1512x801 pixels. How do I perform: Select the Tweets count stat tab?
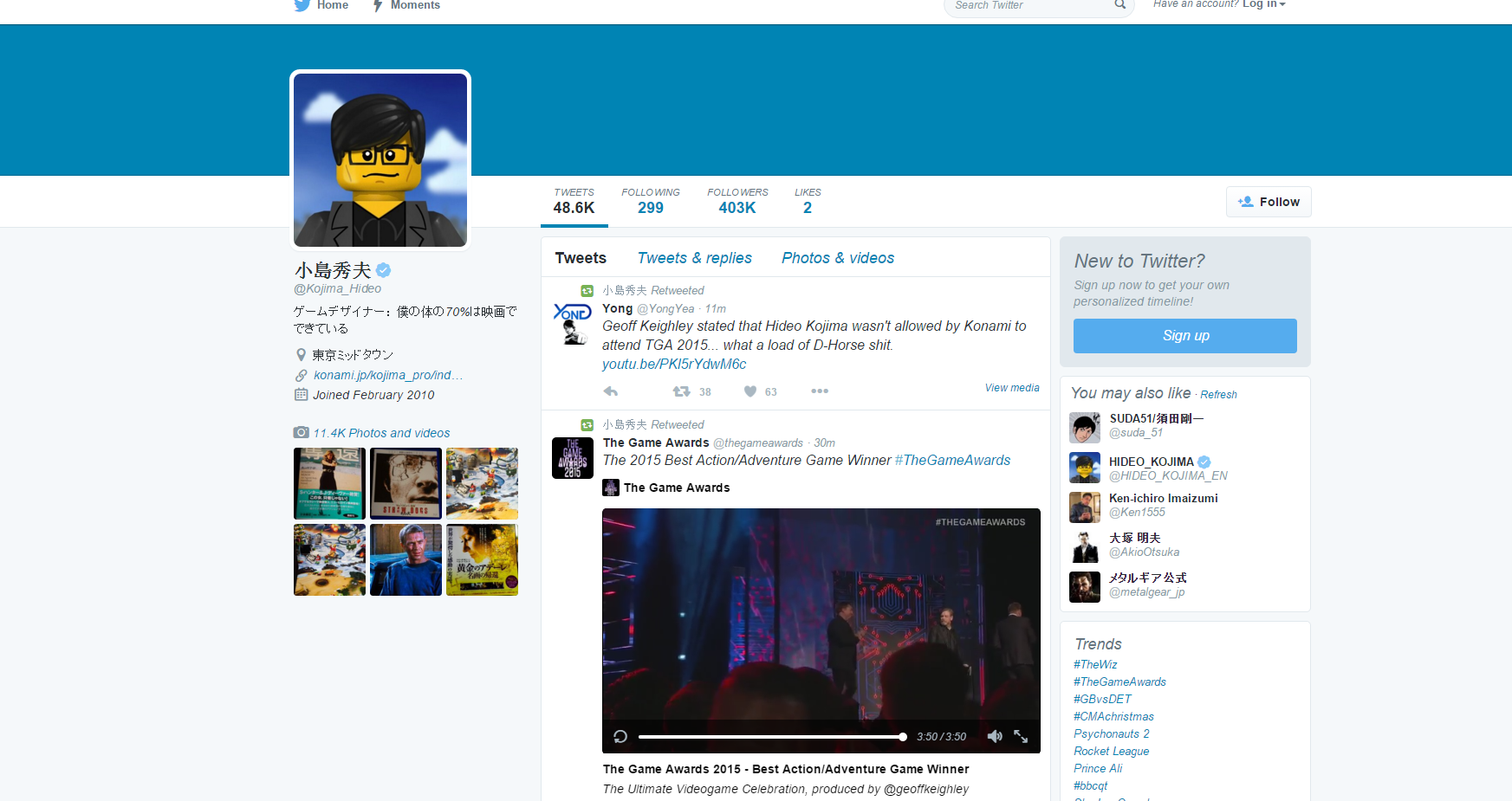[574, 202]
